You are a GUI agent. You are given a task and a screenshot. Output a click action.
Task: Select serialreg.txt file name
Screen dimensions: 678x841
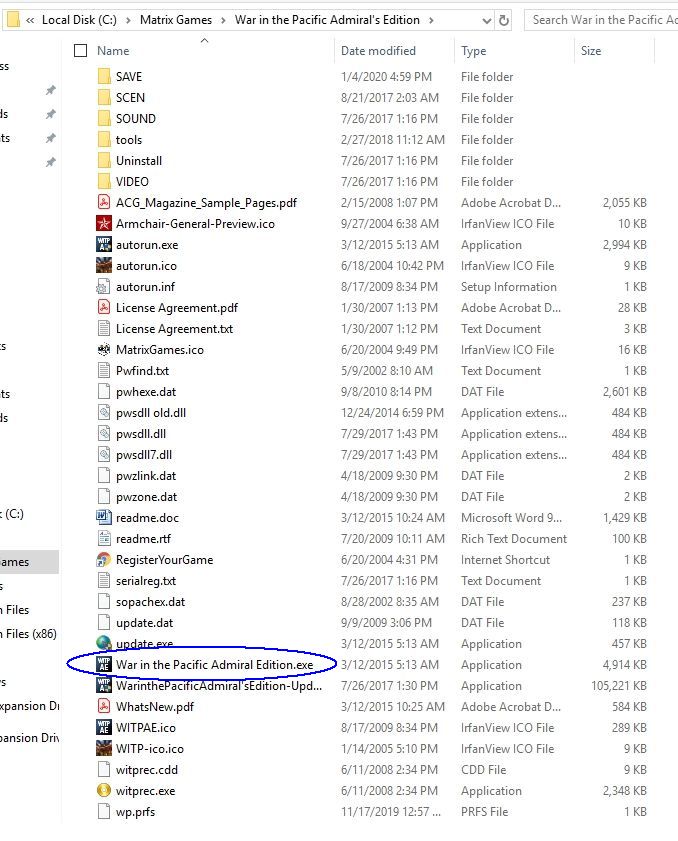[x=146, y=580]
